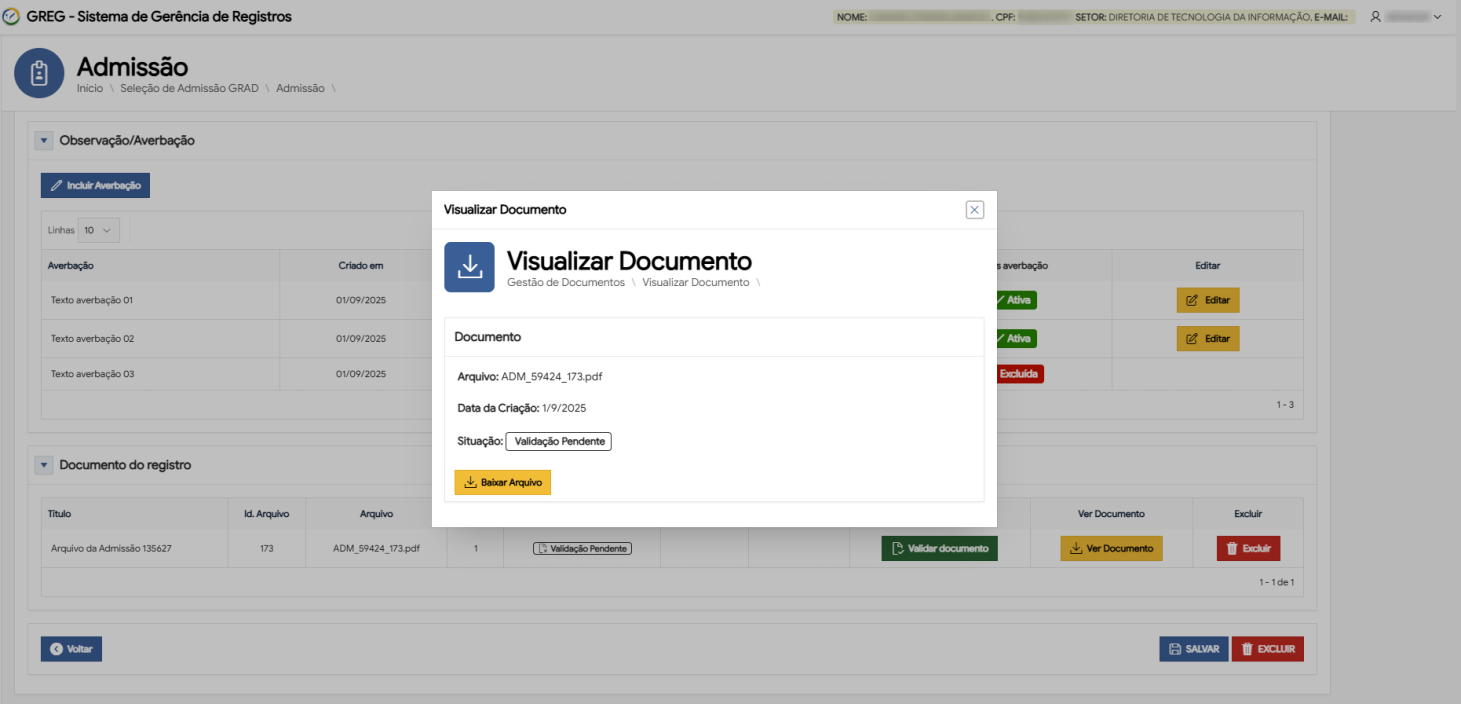Click the Voltar back button
This screenshot has height=704, width=1461.
pos(71,649)
